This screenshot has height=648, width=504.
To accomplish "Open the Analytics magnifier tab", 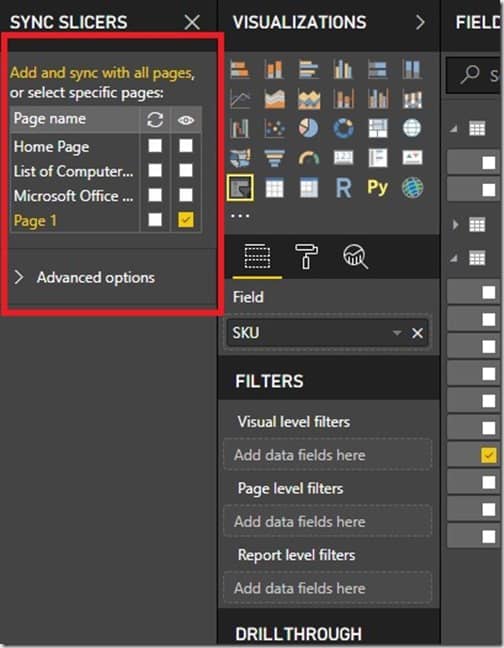I will click(355, 256).
